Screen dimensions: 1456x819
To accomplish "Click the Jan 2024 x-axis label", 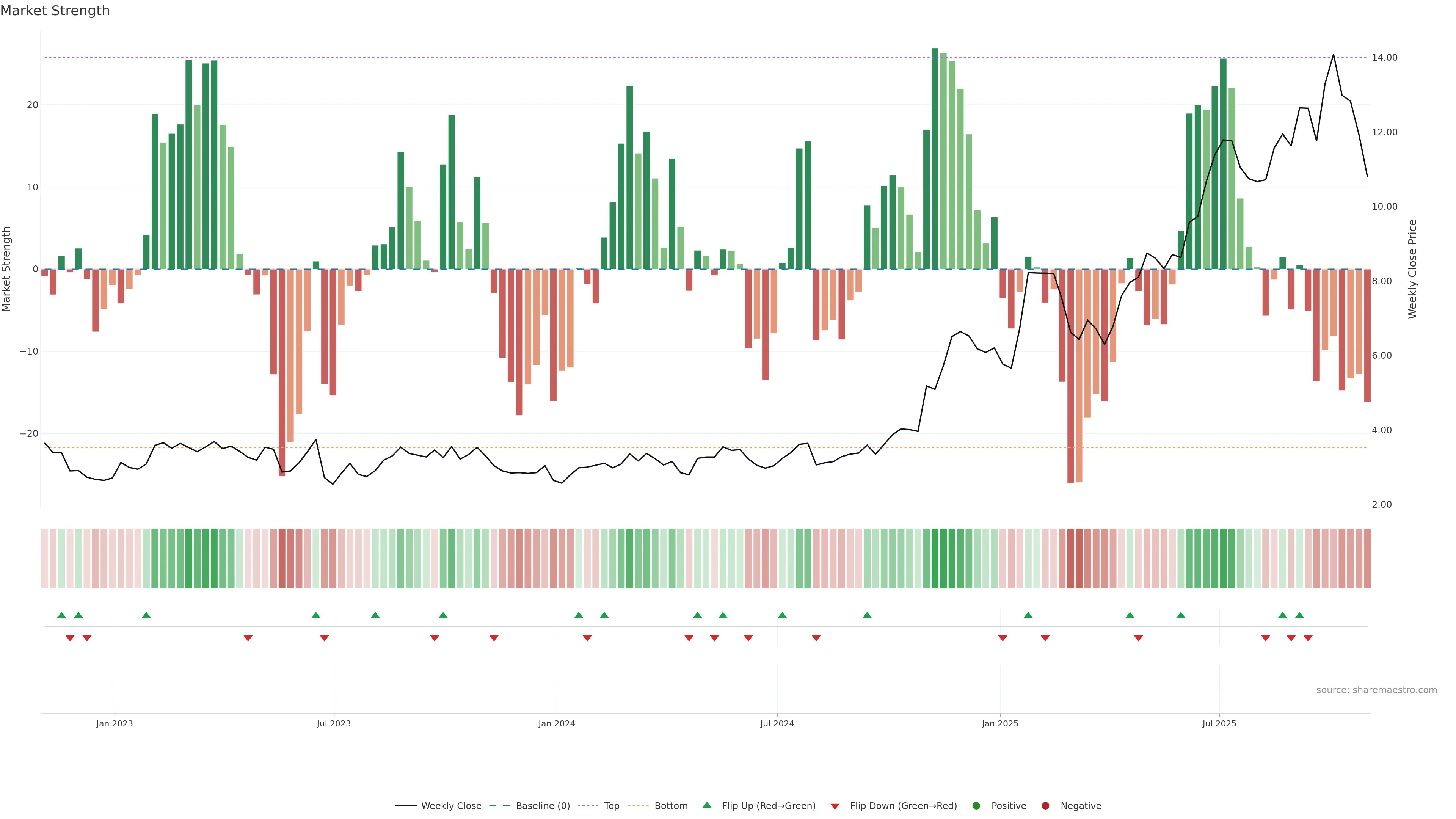I will click(556, 723).
